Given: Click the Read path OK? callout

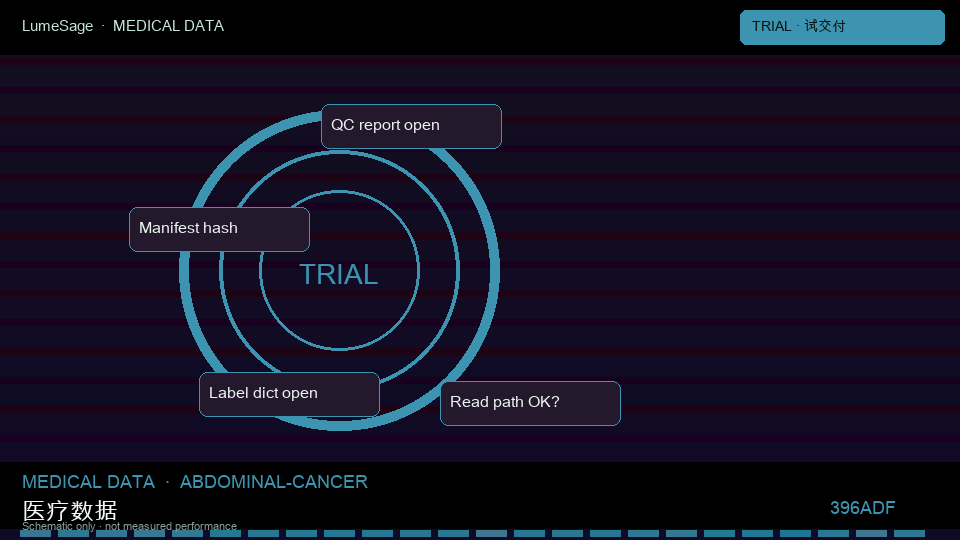Looking at the screenshot, I should coord(530,403).
